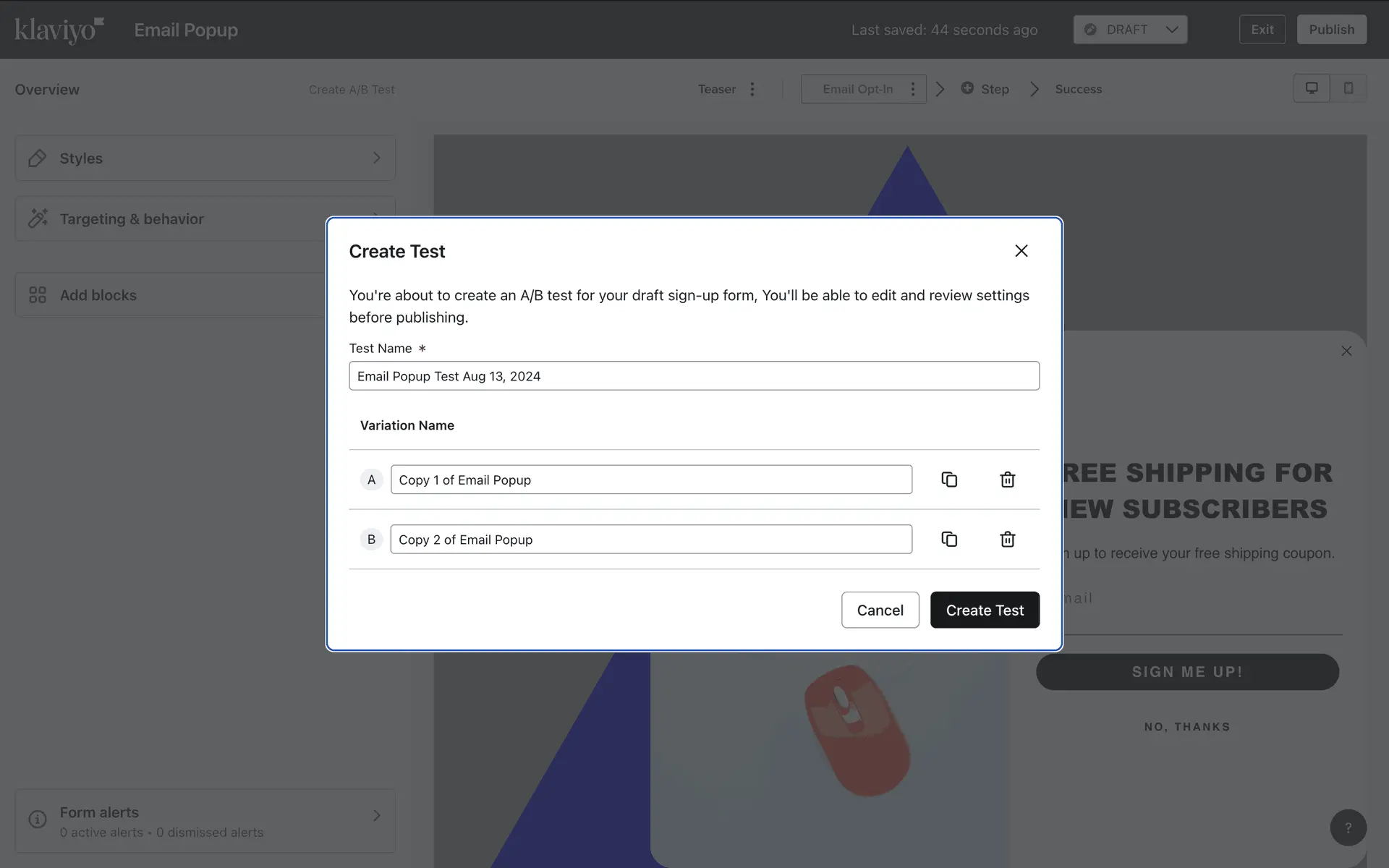Click the Create Test button

pyautogui.click(x=985, y=610)
